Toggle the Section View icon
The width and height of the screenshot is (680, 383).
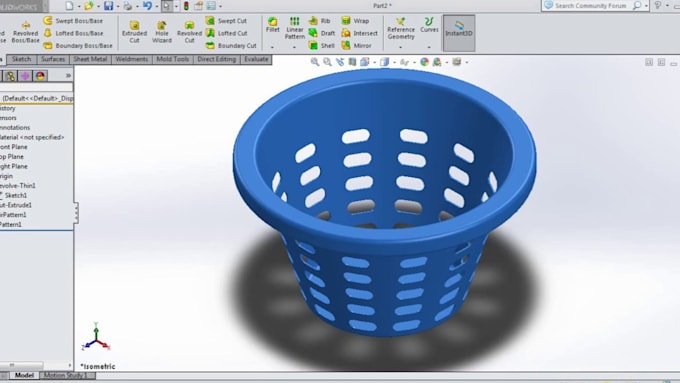tap(352, 62)
